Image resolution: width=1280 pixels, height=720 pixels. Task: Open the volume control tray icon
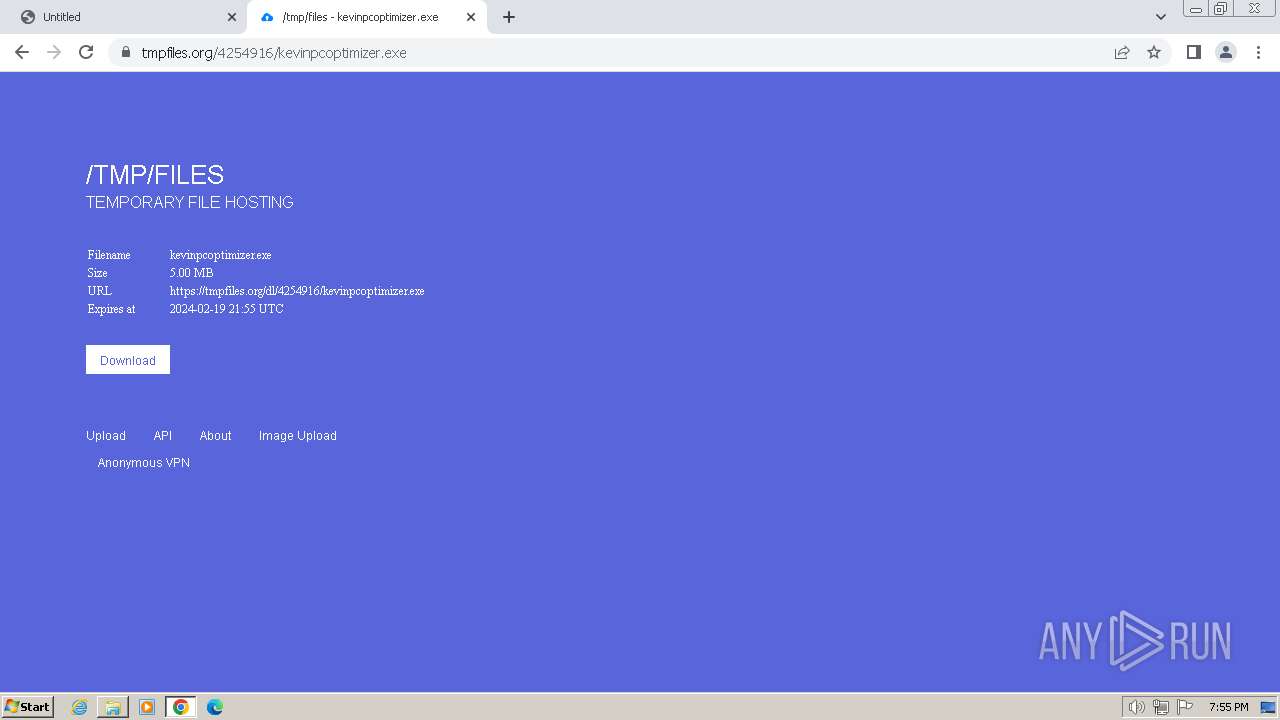click(1136, 707)
